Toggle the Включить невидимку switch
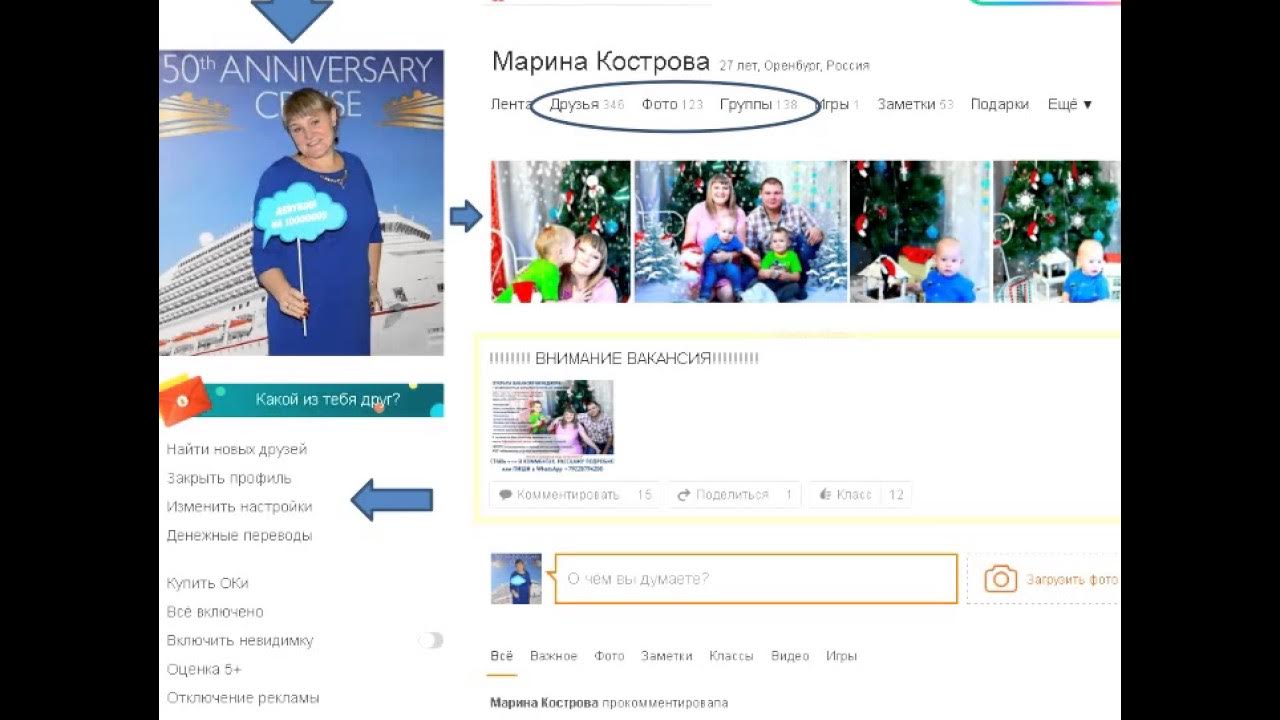 pos(431,640)
